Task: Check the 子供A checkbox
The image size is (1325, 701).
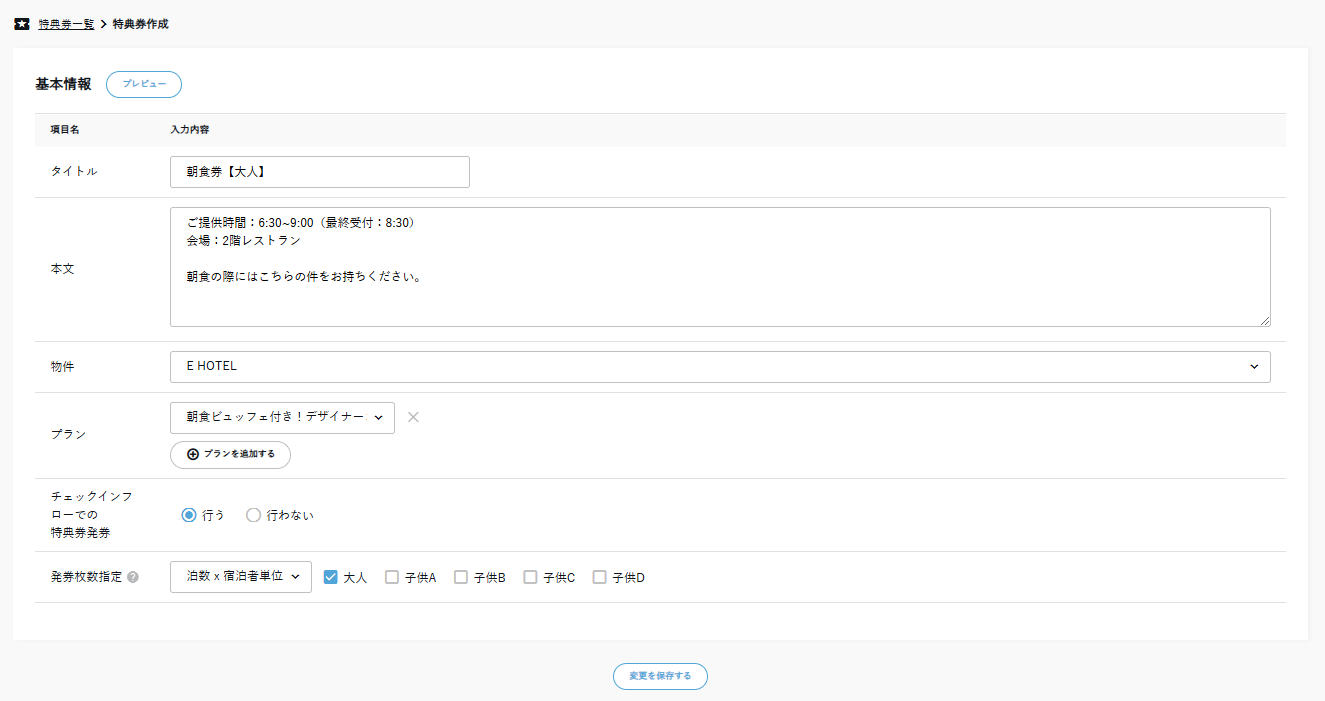Action: tap(392, 577)
